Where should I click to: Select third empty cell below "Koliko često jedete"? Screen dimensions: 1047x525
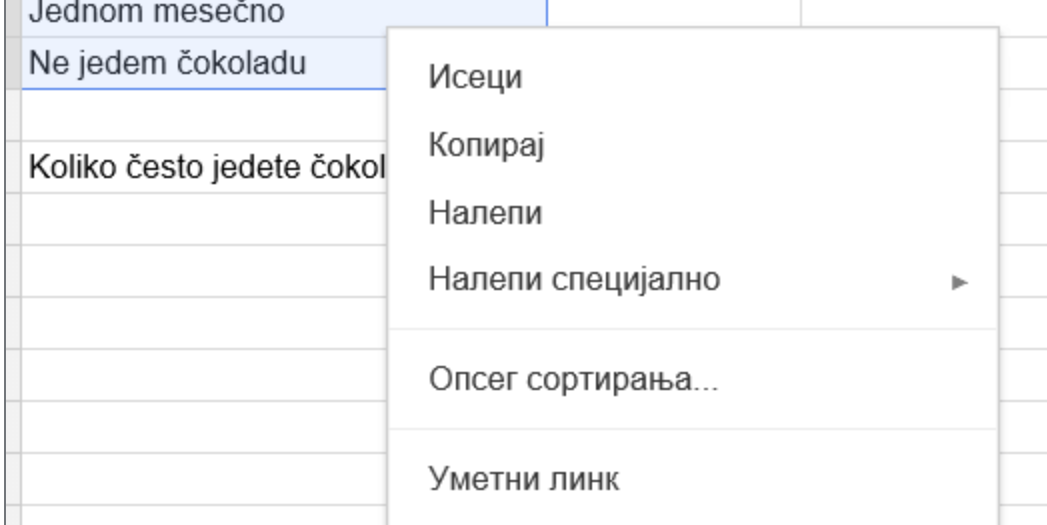(x=200, y=322)
